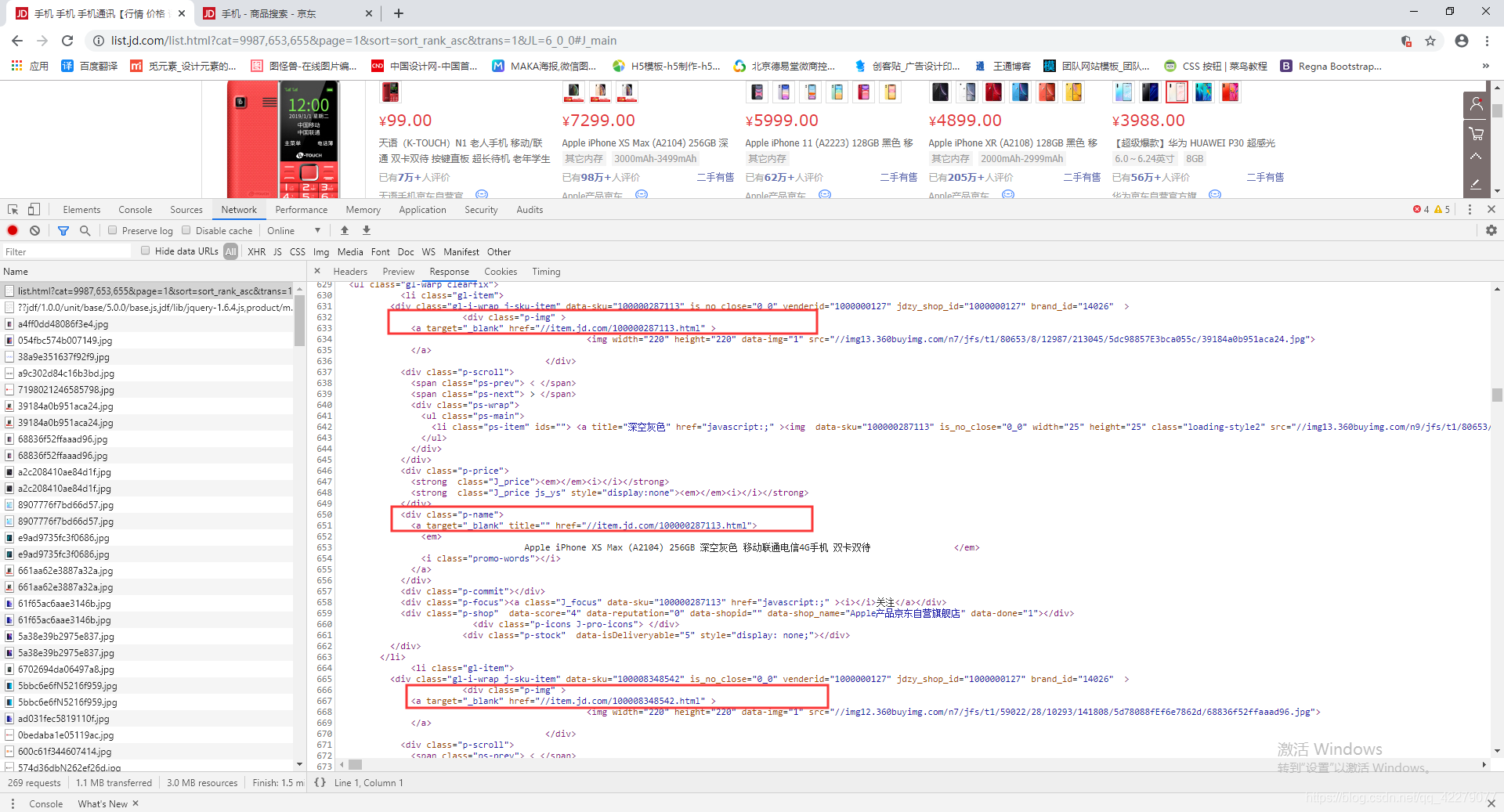Switch to the Sources panel tab
The image size is (1504, 812).
186,209
